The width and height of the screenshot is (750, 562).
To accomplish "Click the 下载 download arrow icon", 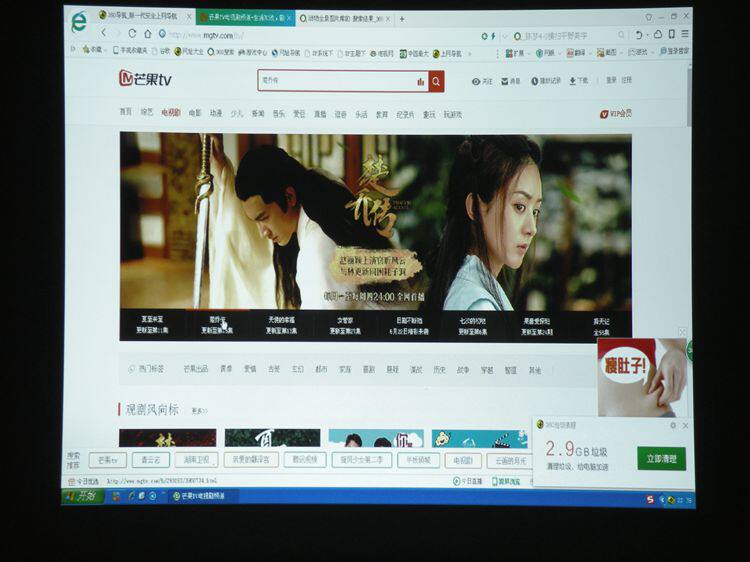I will pos(572,81).
